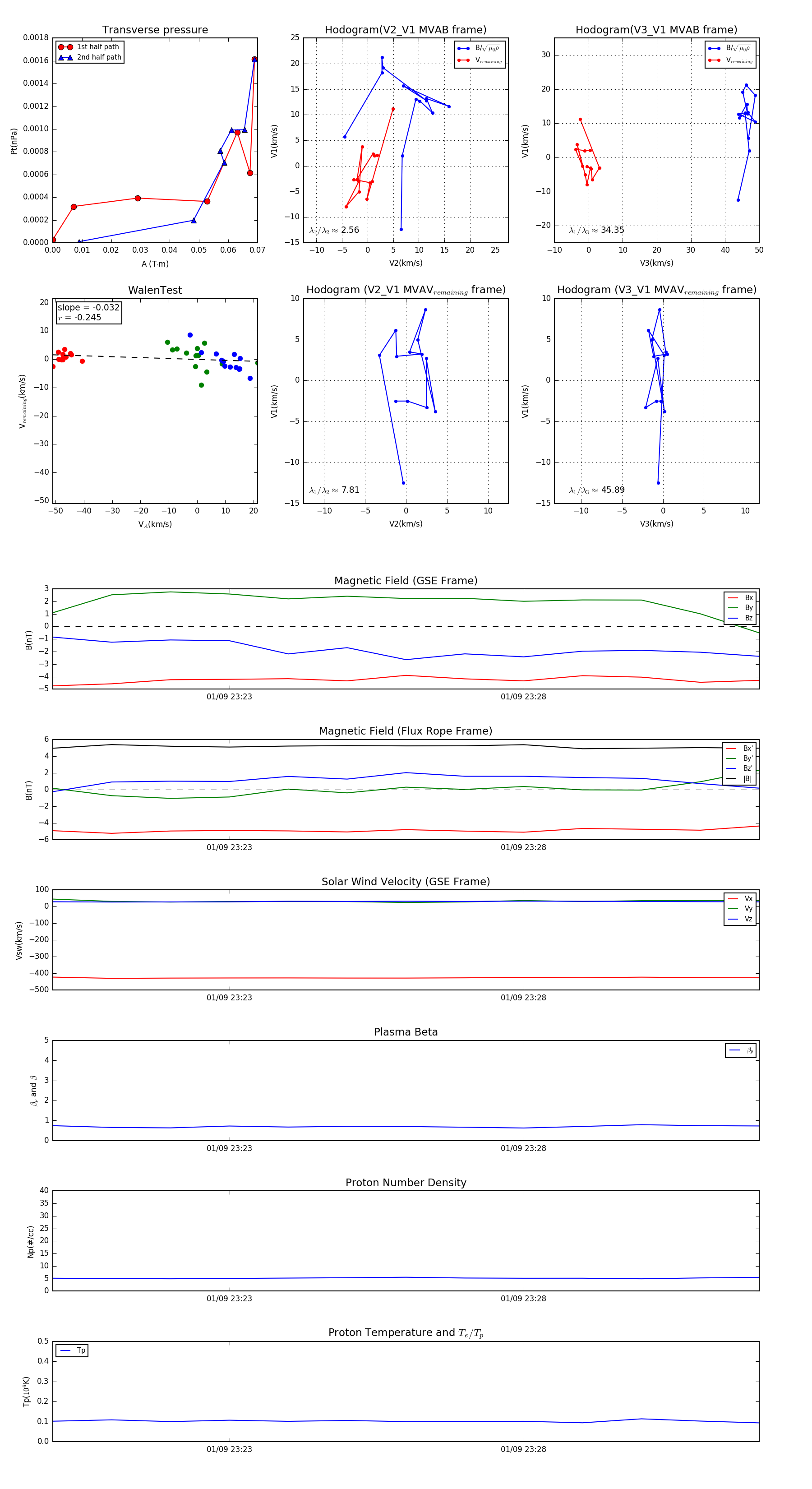Click 'Magnetic Field (GSE Frame)' title
Screen dimensions: 812x1489
tap(406, 581)
